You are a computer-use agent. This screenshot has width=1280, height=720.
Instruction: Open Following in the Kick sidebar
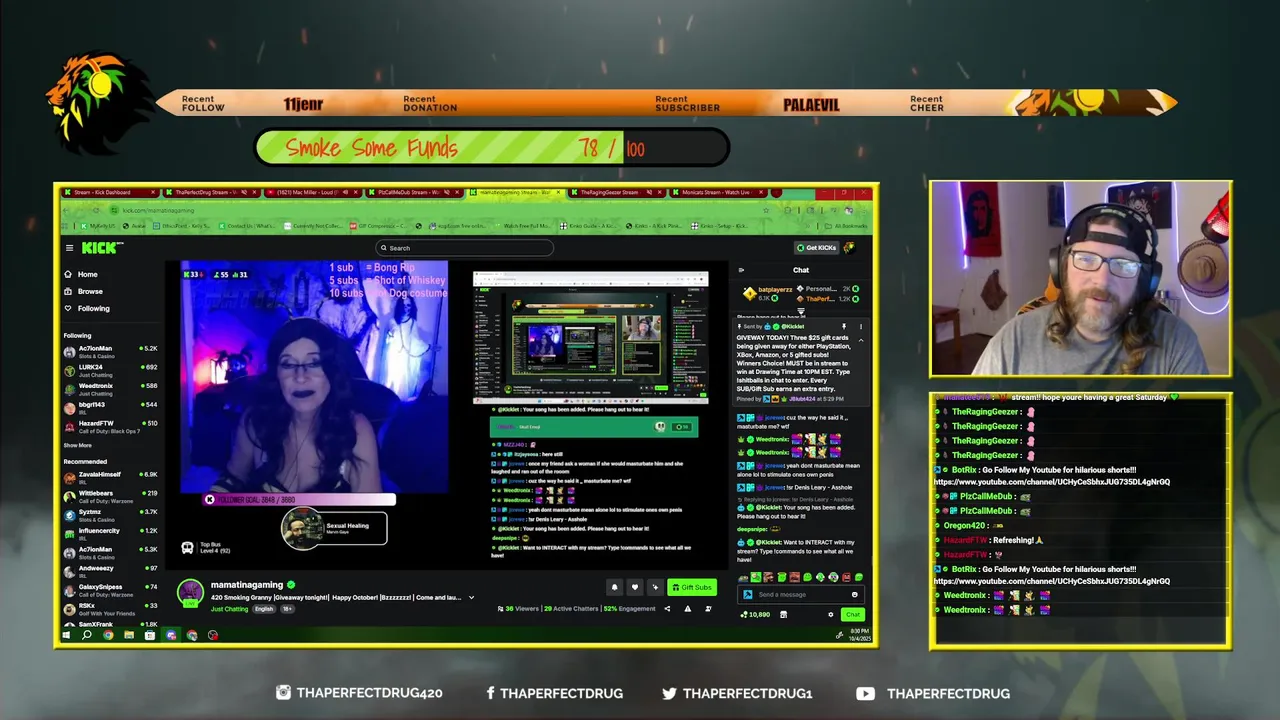point(87,308)
